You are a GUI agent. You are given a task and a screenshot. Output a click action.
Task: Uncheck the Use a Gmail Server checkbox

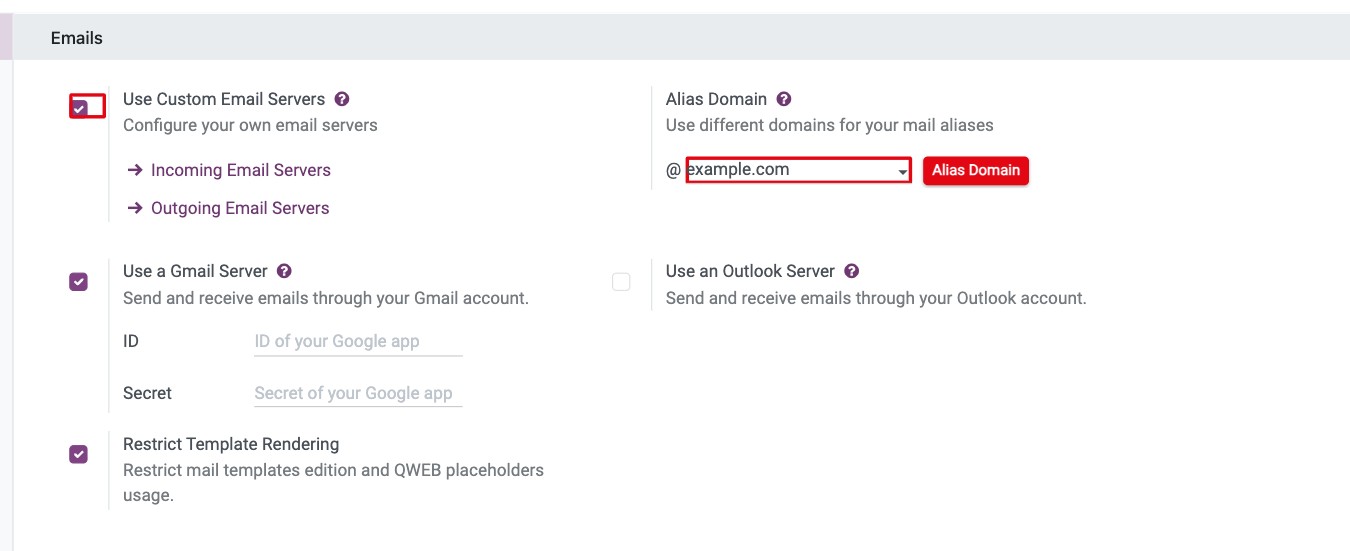78,282
